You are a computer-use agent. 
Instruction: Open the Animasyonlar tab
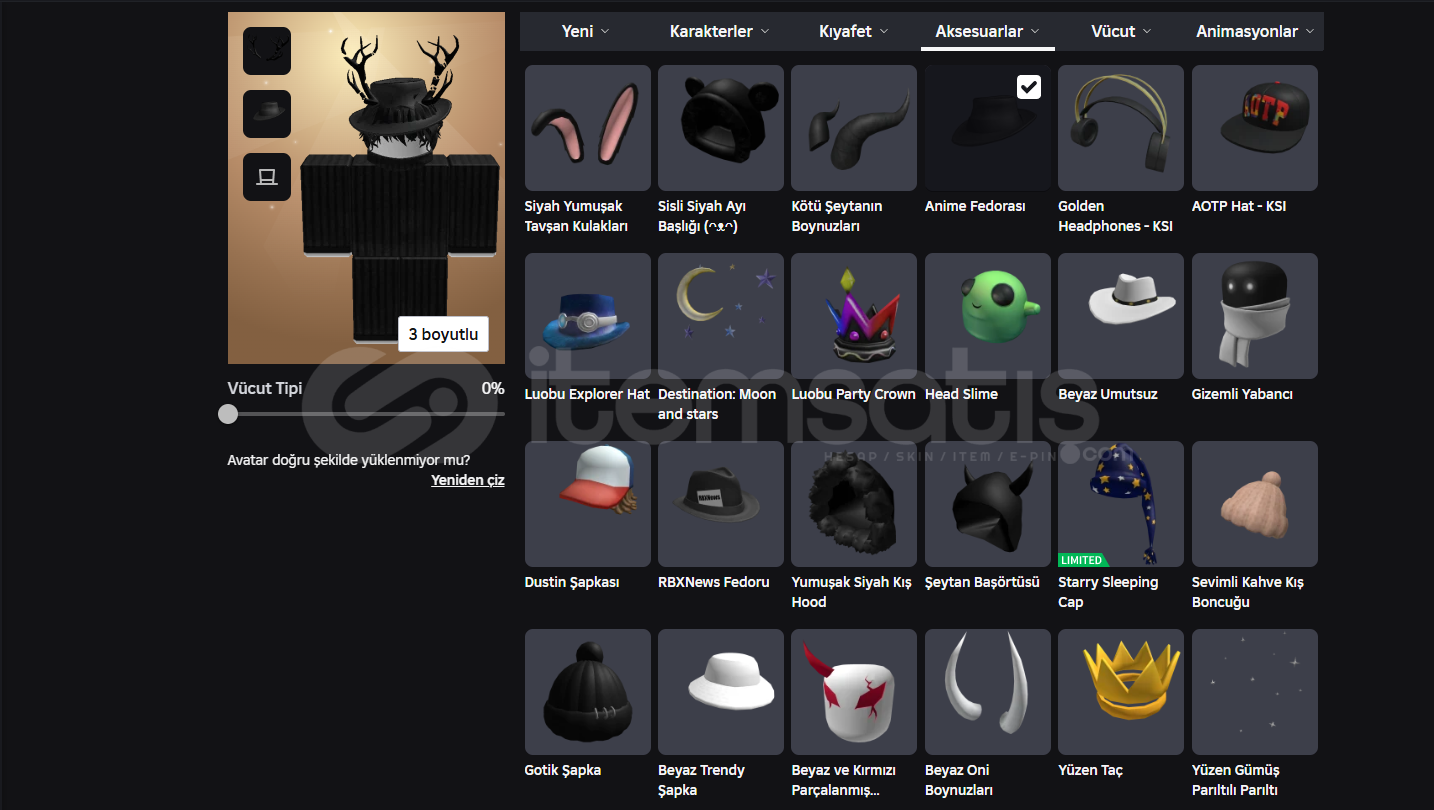click(x=1254, y=32)
